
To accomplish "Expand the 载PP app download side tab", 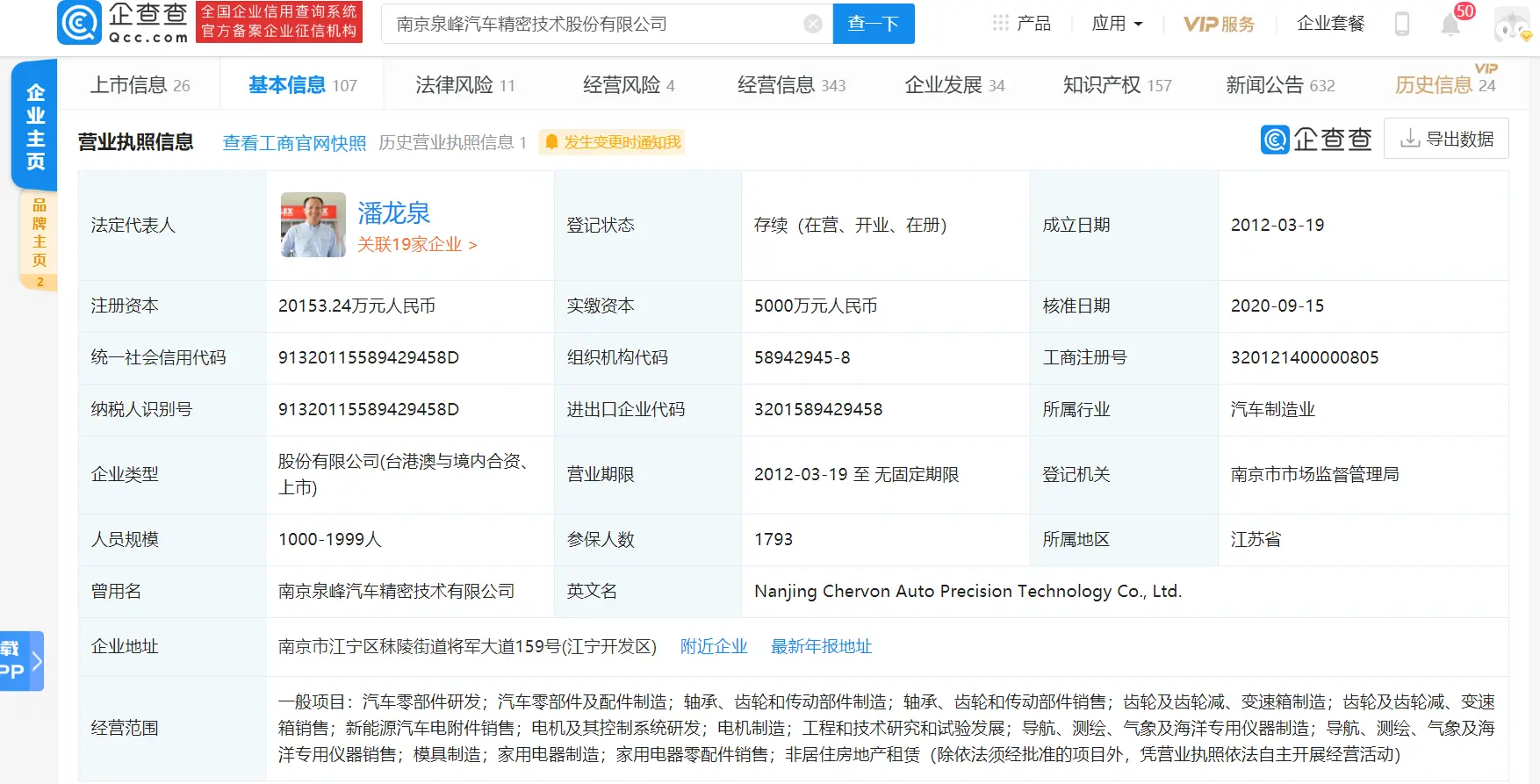I will pos(21,661).
